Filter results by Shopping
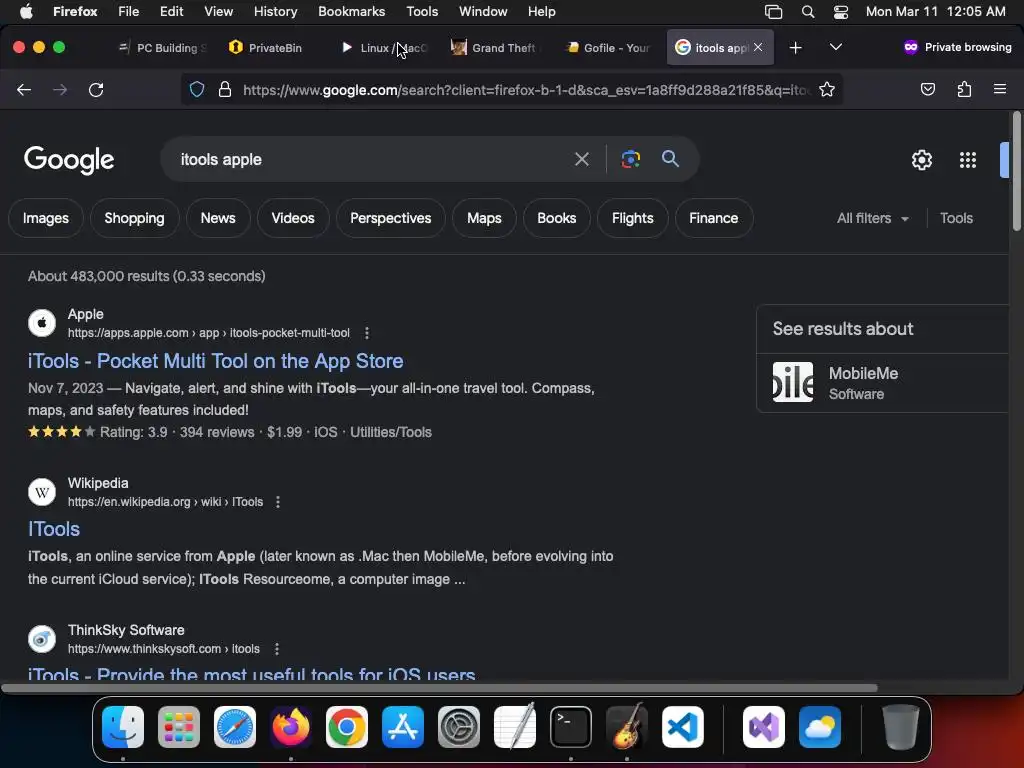Viewport: 1024px width, 768px height. [135, 219]
